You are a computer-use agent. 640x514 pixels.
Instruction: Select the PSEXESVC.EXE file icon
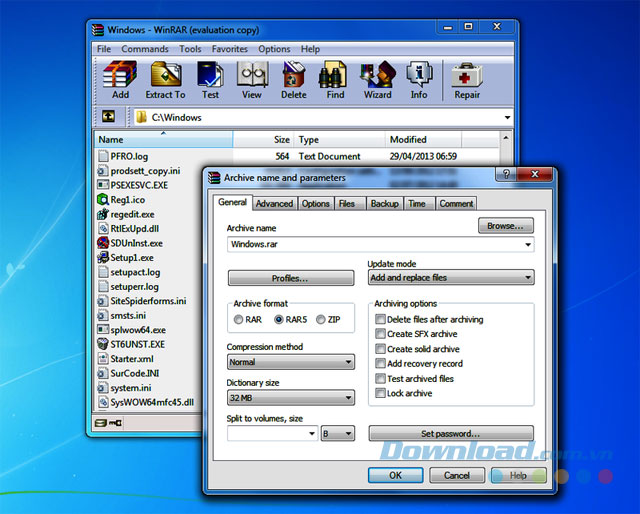click(x=103, y=185)
